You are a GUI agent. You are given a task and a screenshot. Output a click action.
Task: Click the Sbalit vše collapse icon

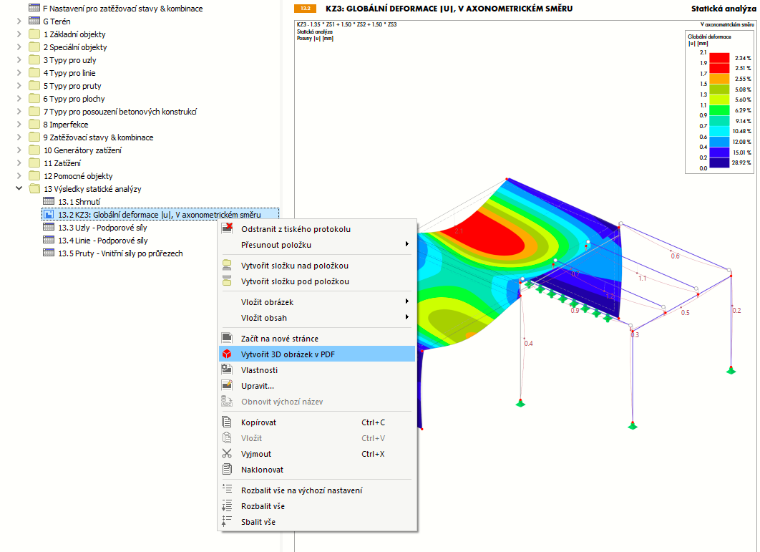coord(227,521)
